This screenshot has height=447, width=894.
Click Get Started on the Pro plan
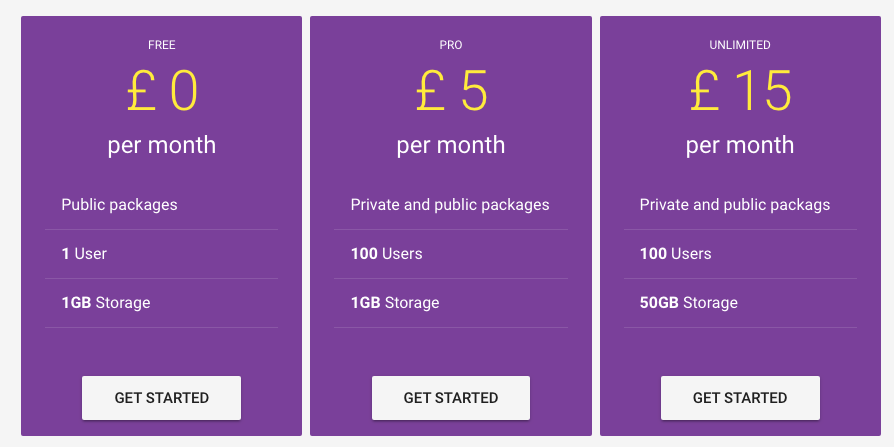point(450,398)
